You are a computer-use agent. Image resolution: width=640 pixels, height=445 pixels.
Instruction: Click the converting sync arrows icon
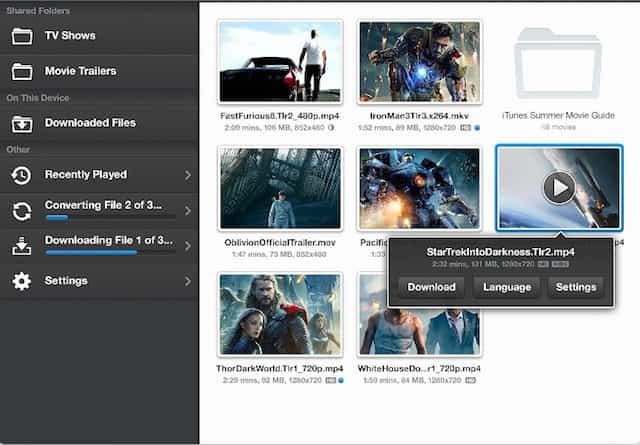[22, 211]
